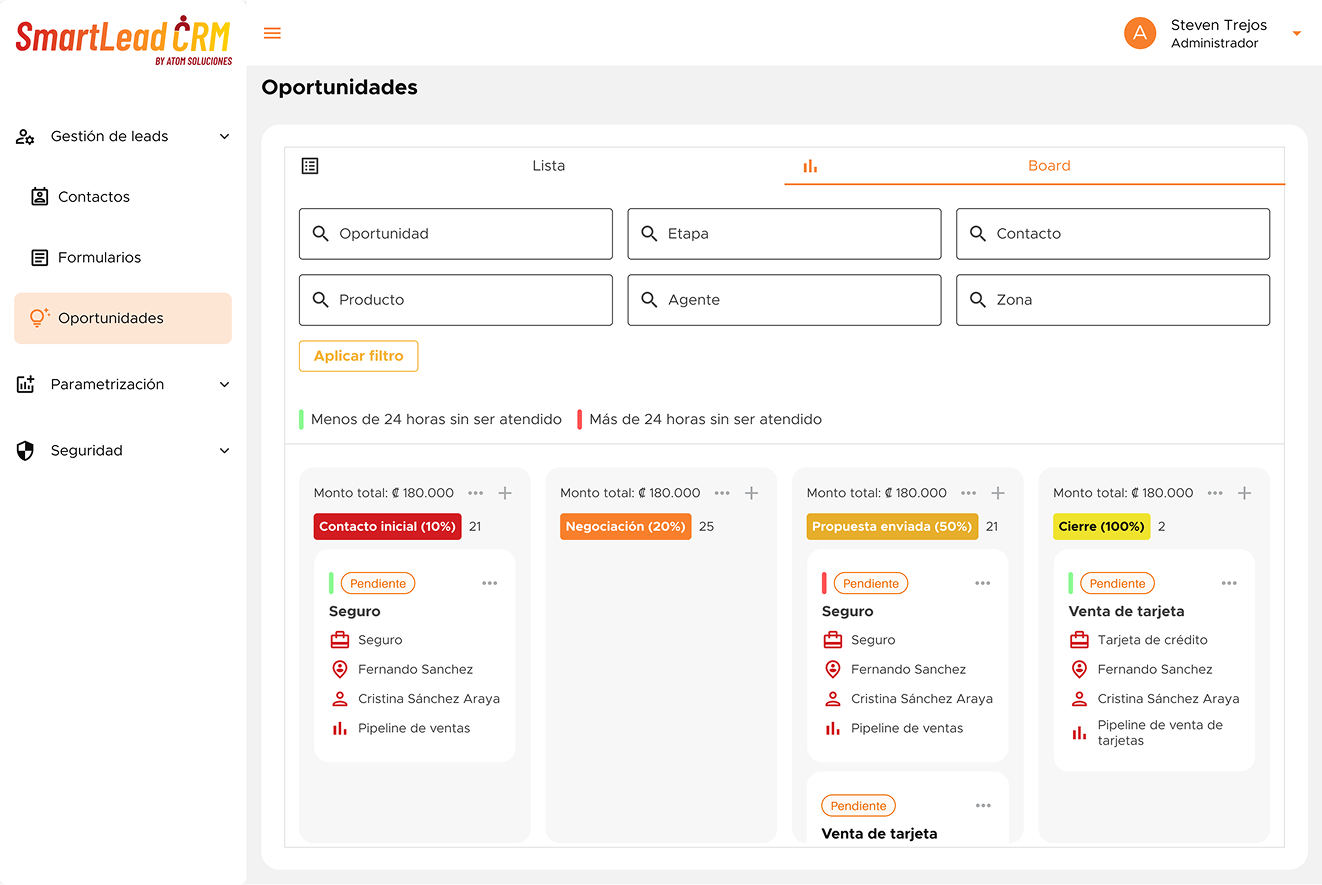Click the red Contacto inicial (10%) stage label
1322x885 pixels.
click(x=387, y=527)
